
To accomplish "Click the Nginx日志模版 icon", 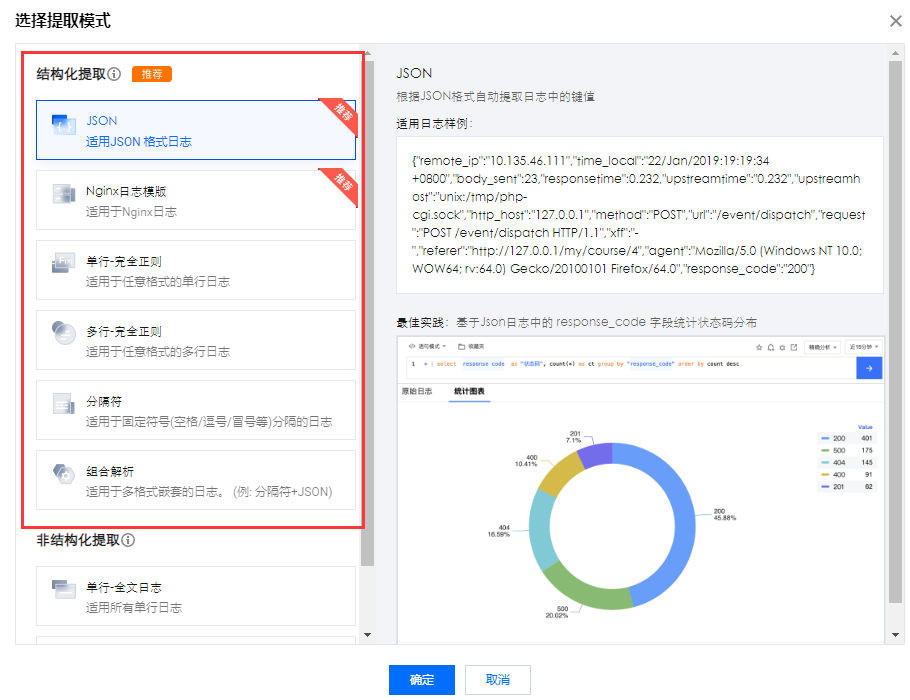I will pyautogui.click(x=62, y=200).
